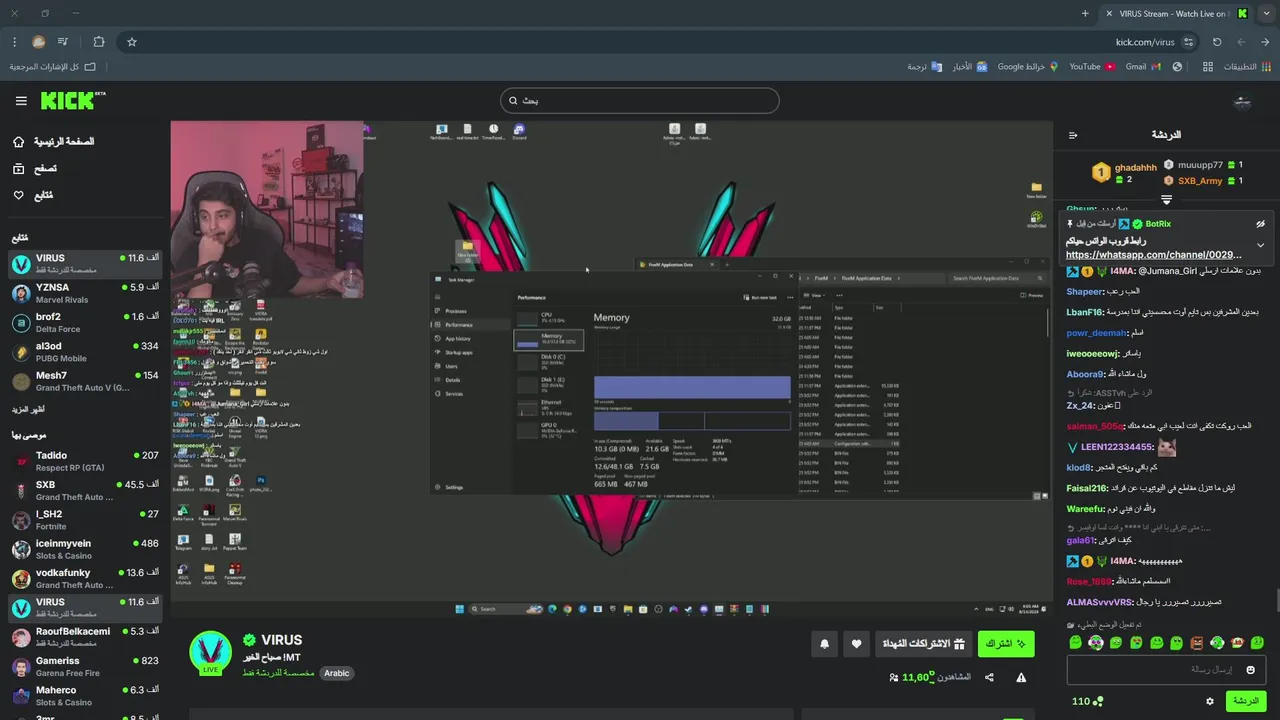The height and width of the screenshot is (720, 1280).
Task: Expand Show More in following list
Action: click(x=28, y=410)
